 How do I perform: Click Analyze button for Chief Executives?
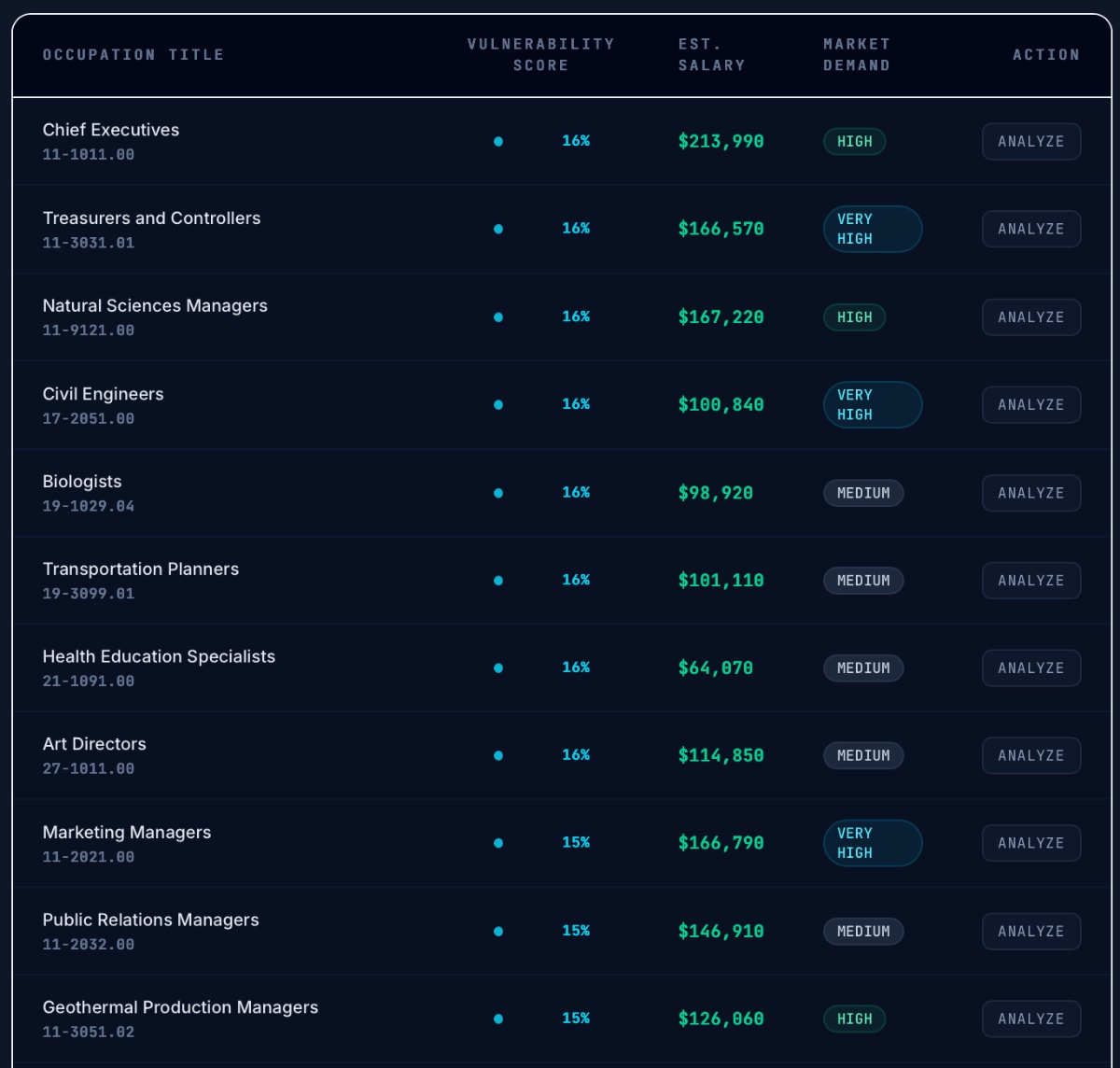(1031, 142)
